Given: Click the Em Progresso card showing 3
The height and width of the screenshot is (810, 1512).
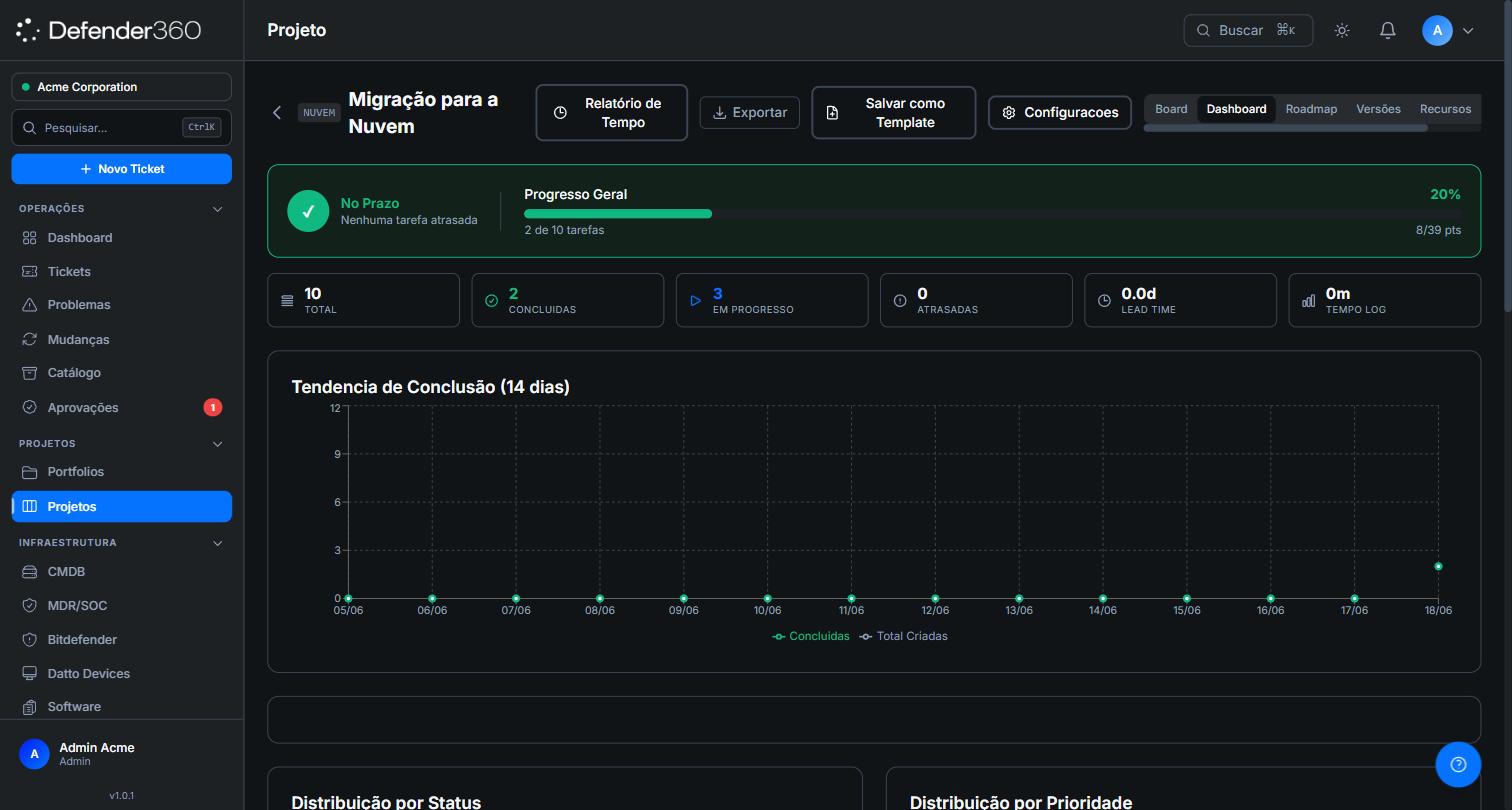Looking at the screenshot, I should pyautogui.click(x=772, y=300).
